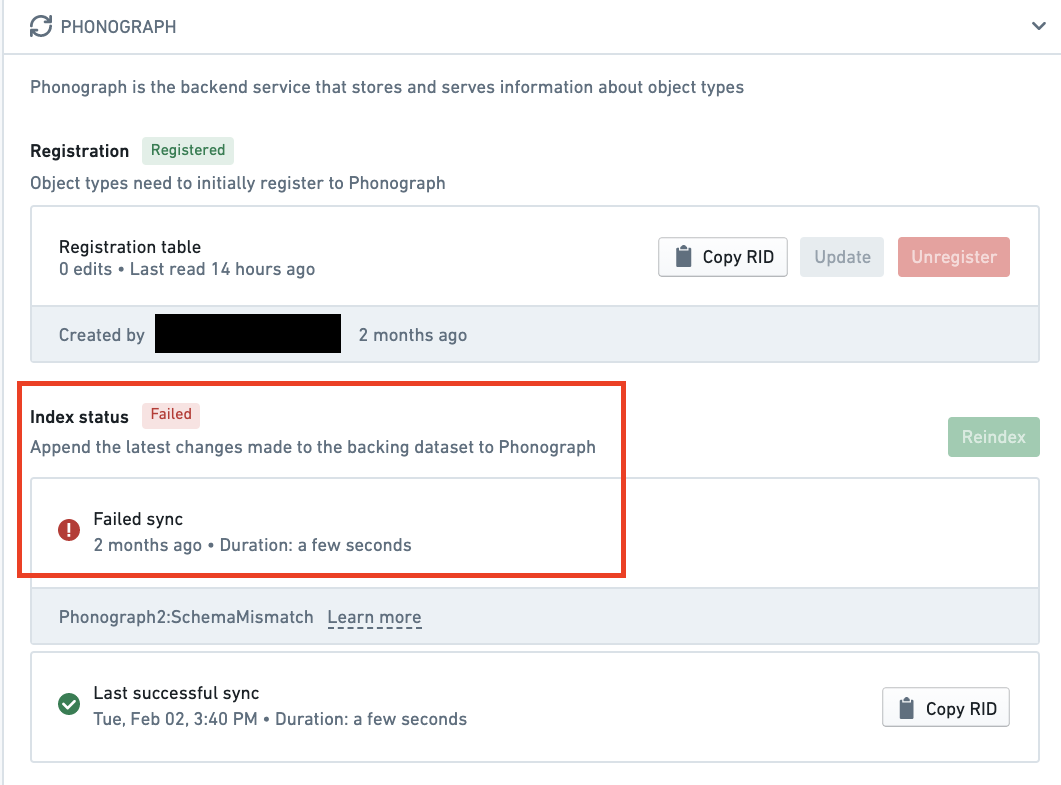Click the 'Tue, Feb 02, 3:40 PM' timestamp
The image size is (1061, 785).
[x=175, y=719]
